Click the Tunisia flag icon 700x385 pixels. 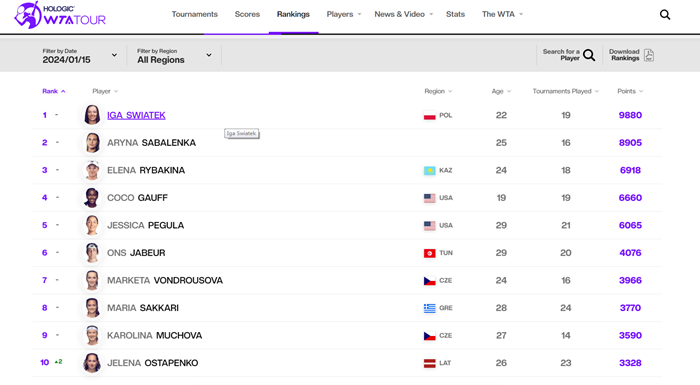429,253
